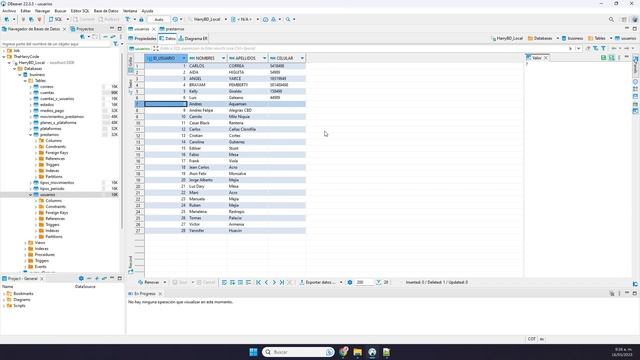Click the SQL filter expression field
Viewport: 640px width, 360px height.
(x=363, y=48)
